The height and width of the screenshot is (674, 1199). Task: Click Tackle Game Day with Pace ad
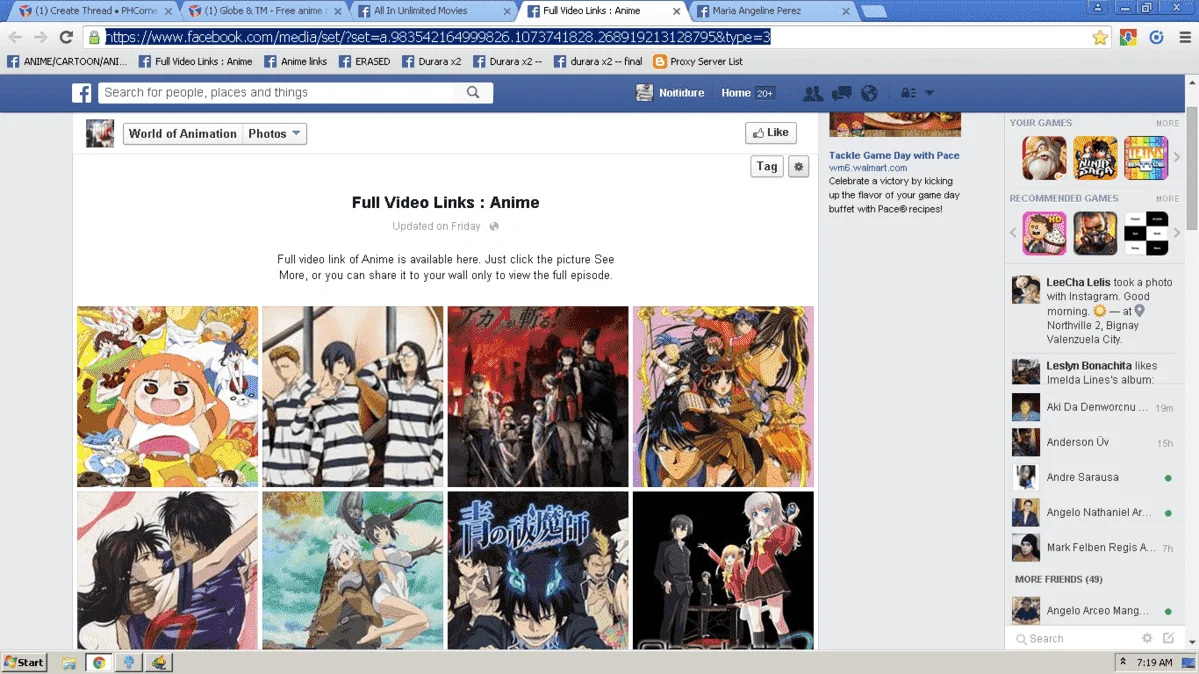coord(894,155)
